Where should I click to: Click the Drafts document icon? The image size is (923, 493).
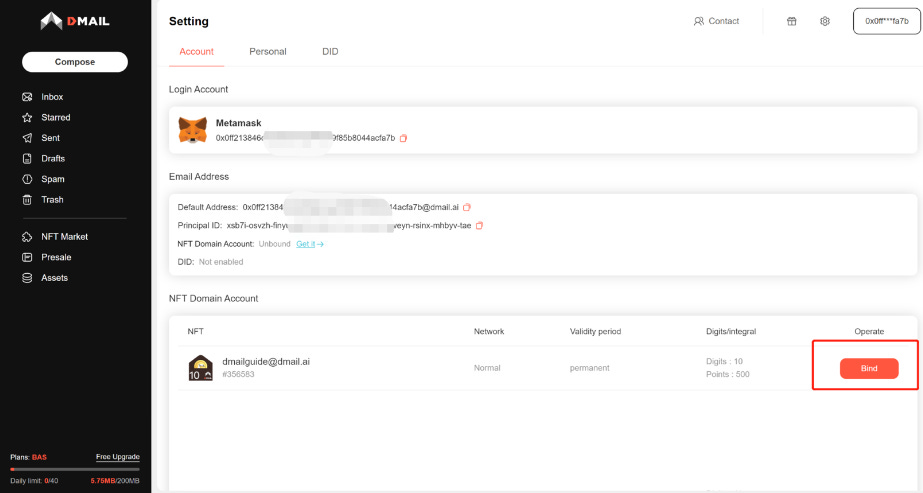pyautogui.click(x=27, y=158)
